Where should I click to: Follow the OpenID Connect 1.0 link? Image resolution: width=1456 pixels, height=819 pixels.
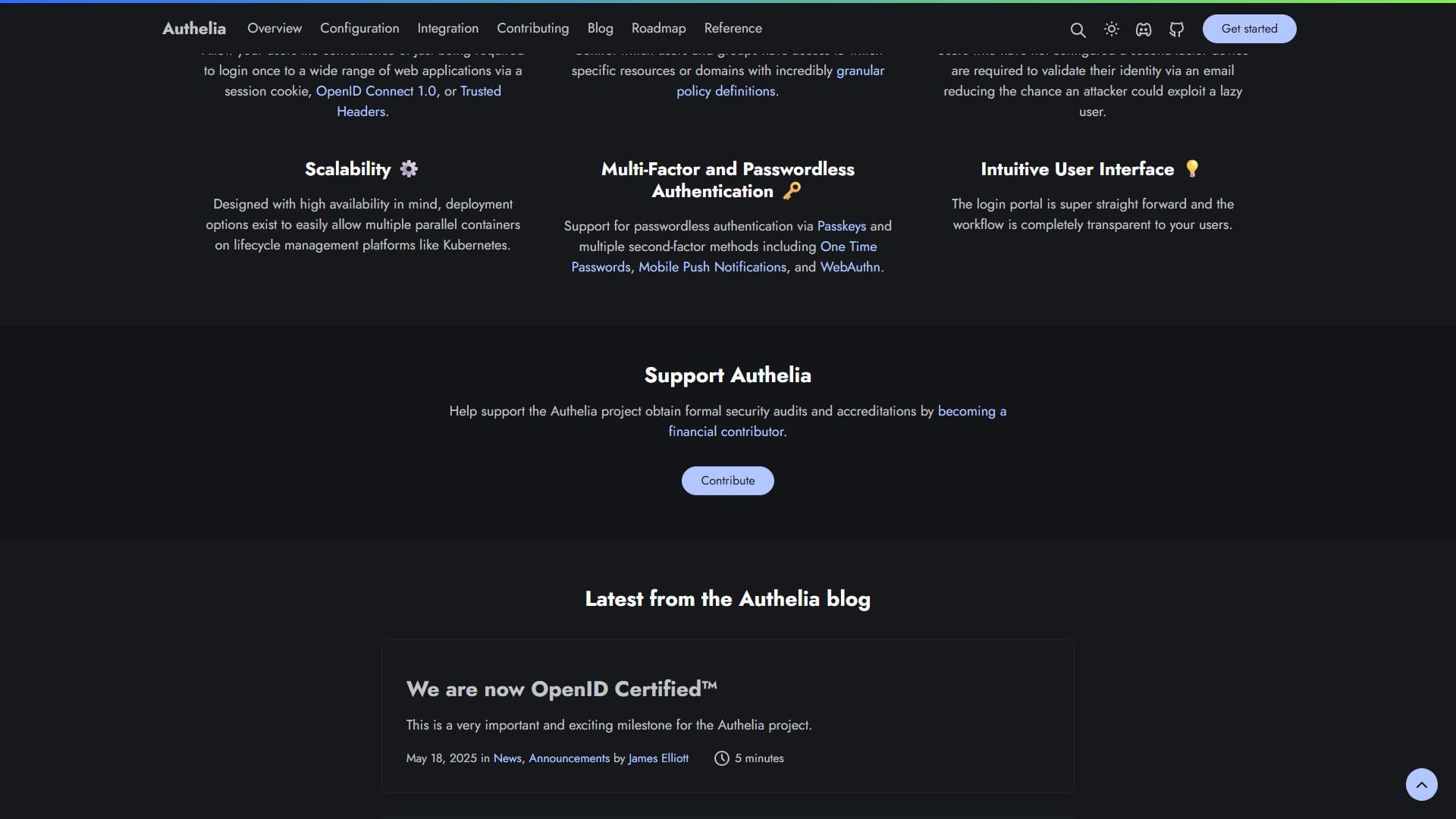click(x=376, y=91)
